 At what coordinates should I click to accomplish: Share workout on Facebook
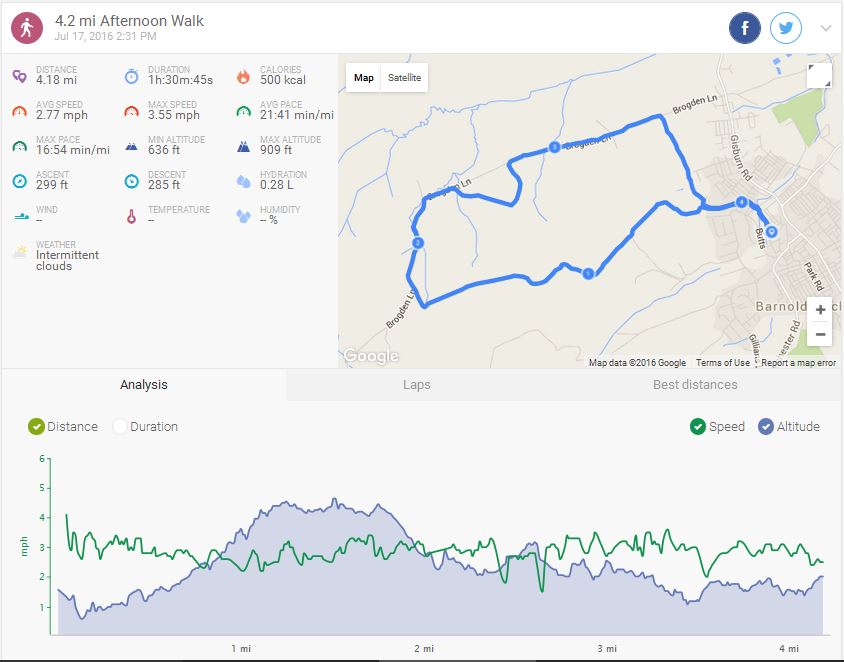point(745,28)
